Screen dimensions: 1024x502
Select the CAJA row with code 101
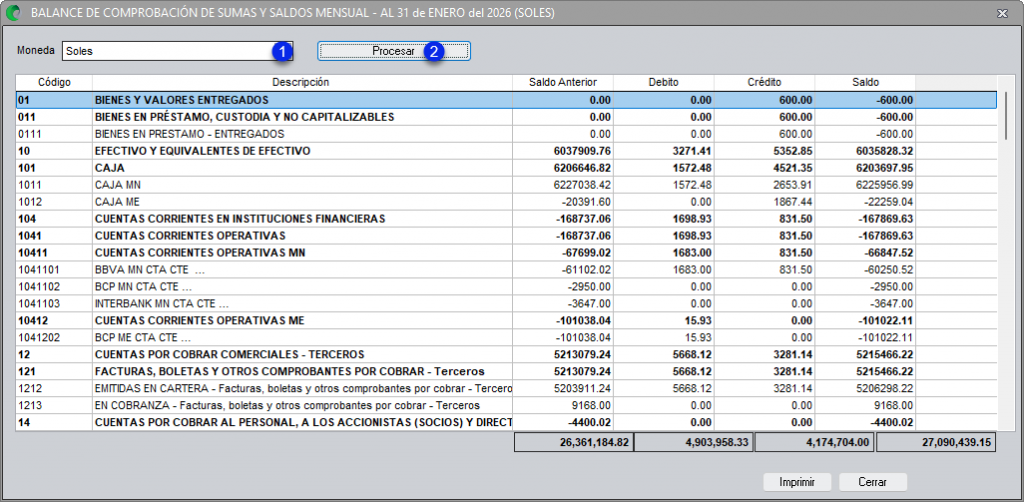506,168
